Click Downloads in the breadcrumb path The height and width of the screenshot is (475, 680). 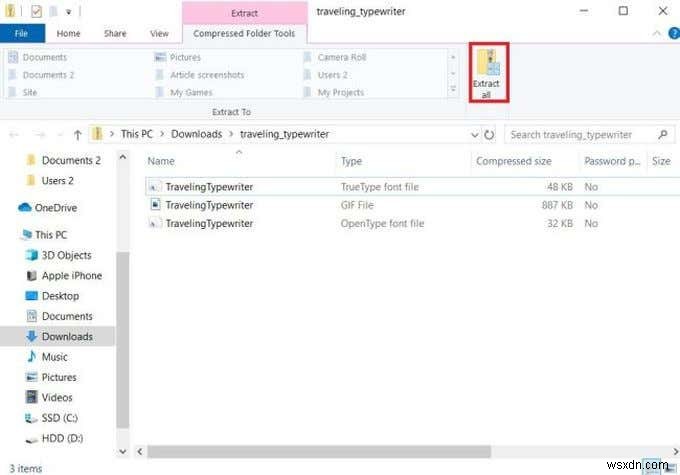click(x=196, y=134)
